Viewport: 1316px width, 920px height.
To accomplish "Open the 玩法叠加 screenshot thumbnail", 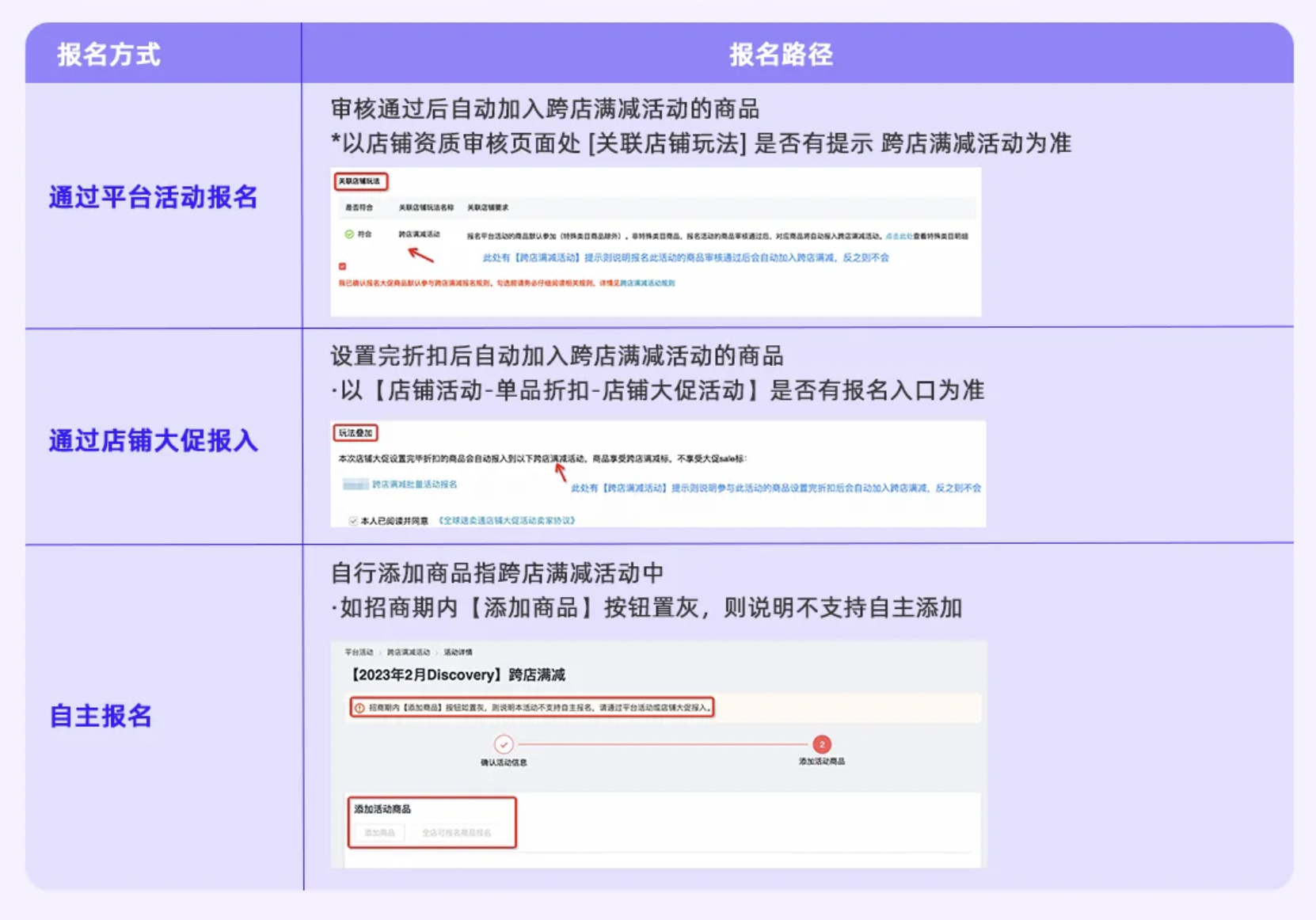I will 658,473.
